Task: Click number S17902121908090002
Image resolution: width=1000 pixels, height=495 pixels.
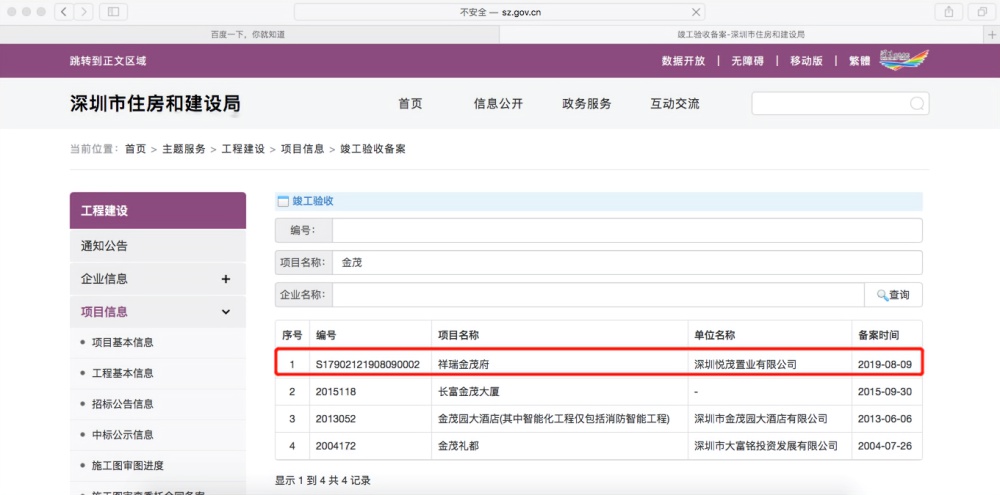Action: 367,364
